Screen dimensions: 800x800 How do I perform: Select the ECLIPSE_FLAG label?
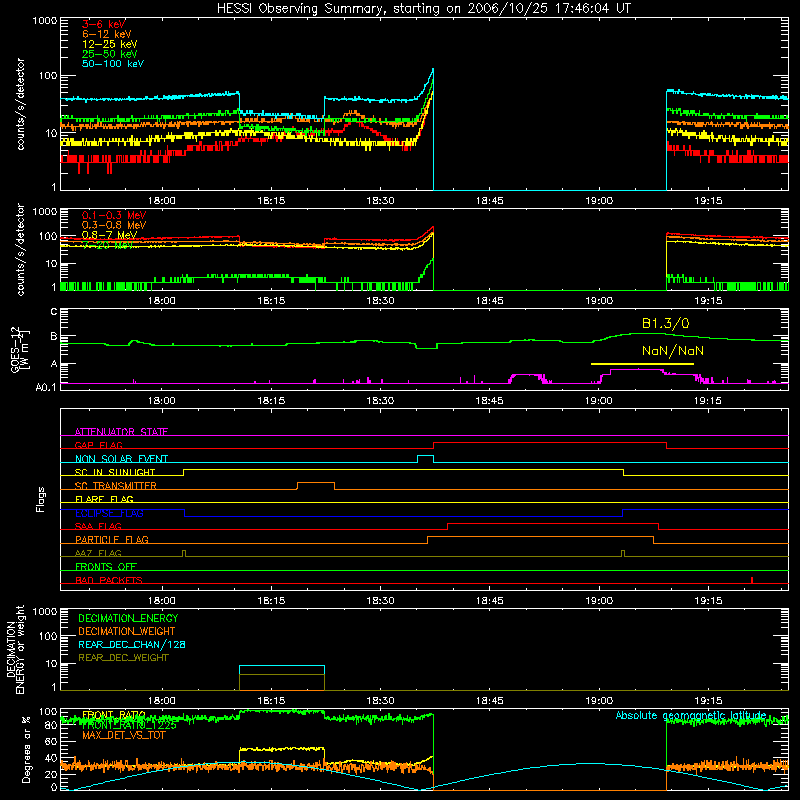[x=109, y=513]
